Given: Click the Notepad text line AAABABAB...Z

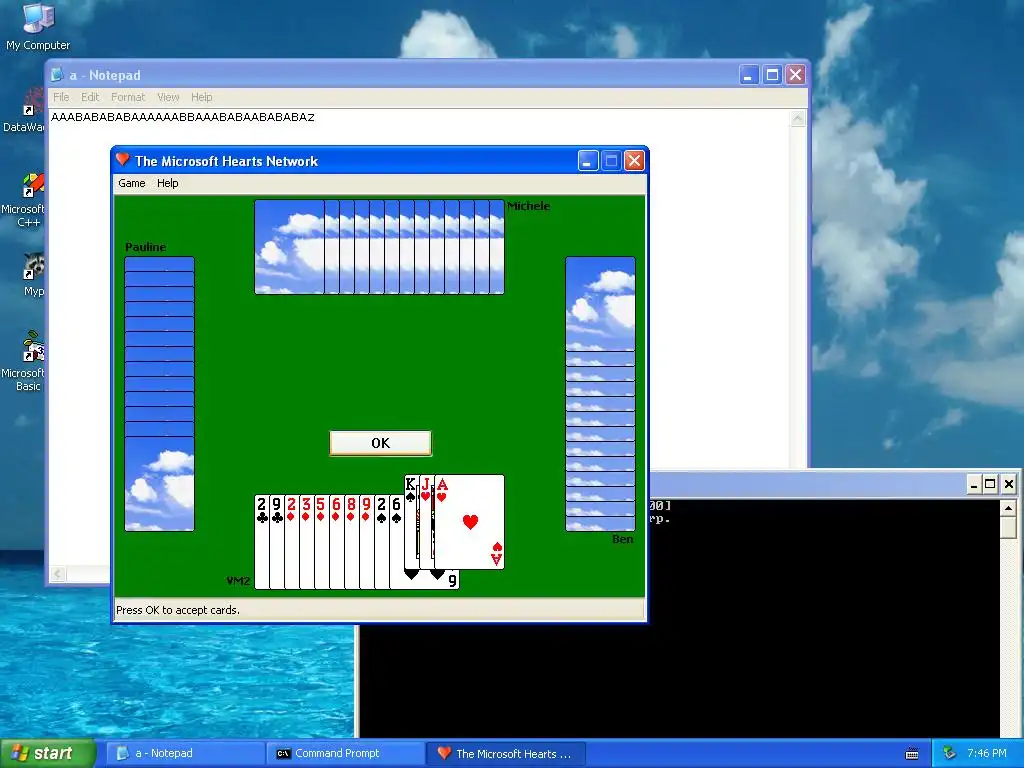Looking at the screenshot, I should 183,118.
